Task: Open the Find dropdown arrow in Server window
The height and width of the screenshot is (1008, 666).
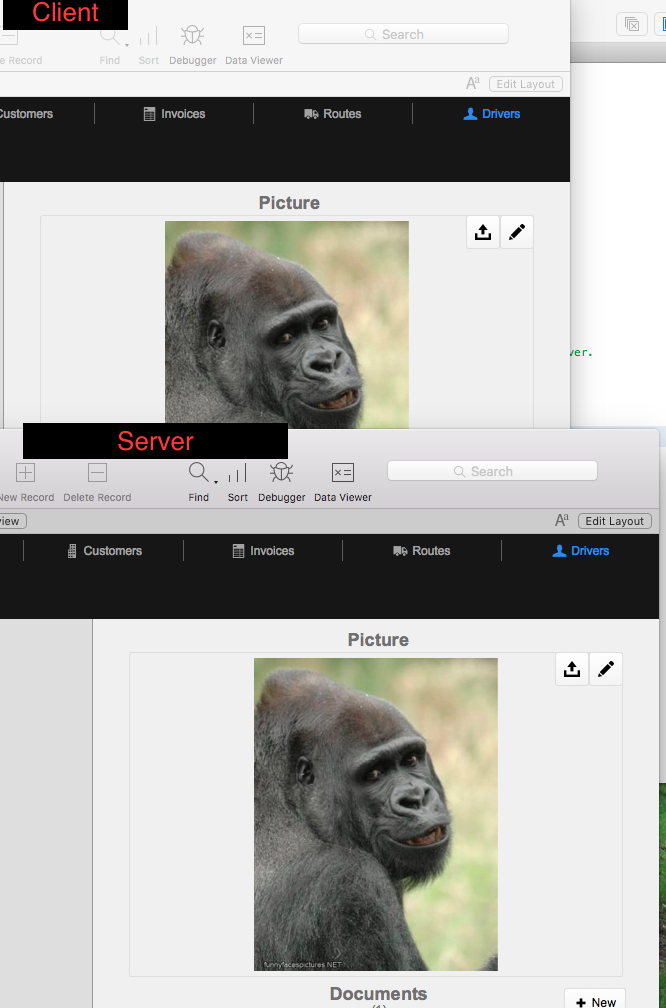Action: point(216,482)
